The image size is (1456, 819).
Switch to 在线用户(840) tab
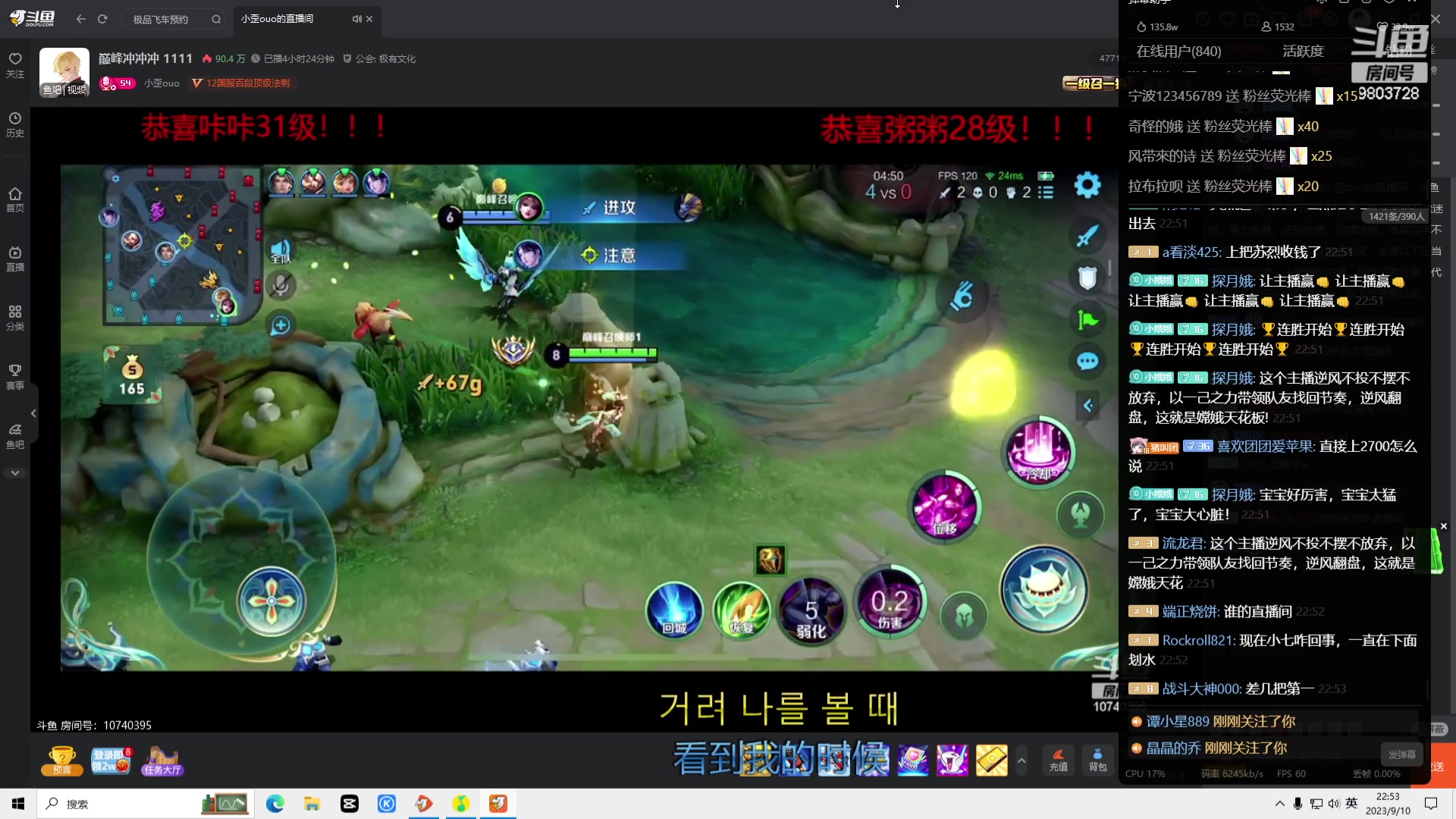coord(1178,51)
